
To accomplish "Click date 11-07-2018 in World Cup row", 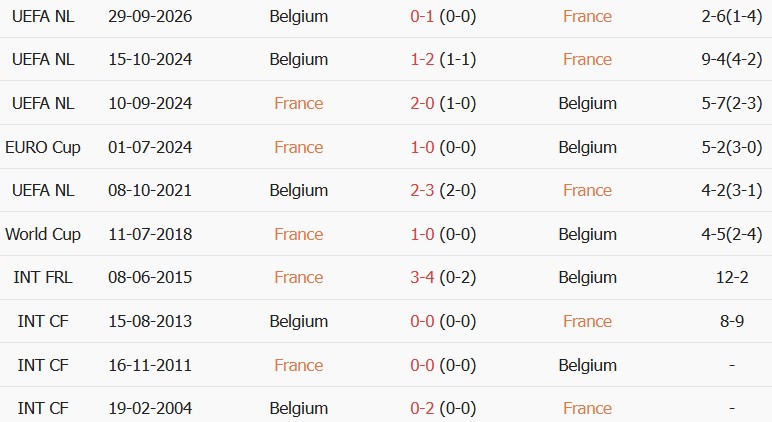I will click(150, 234).
